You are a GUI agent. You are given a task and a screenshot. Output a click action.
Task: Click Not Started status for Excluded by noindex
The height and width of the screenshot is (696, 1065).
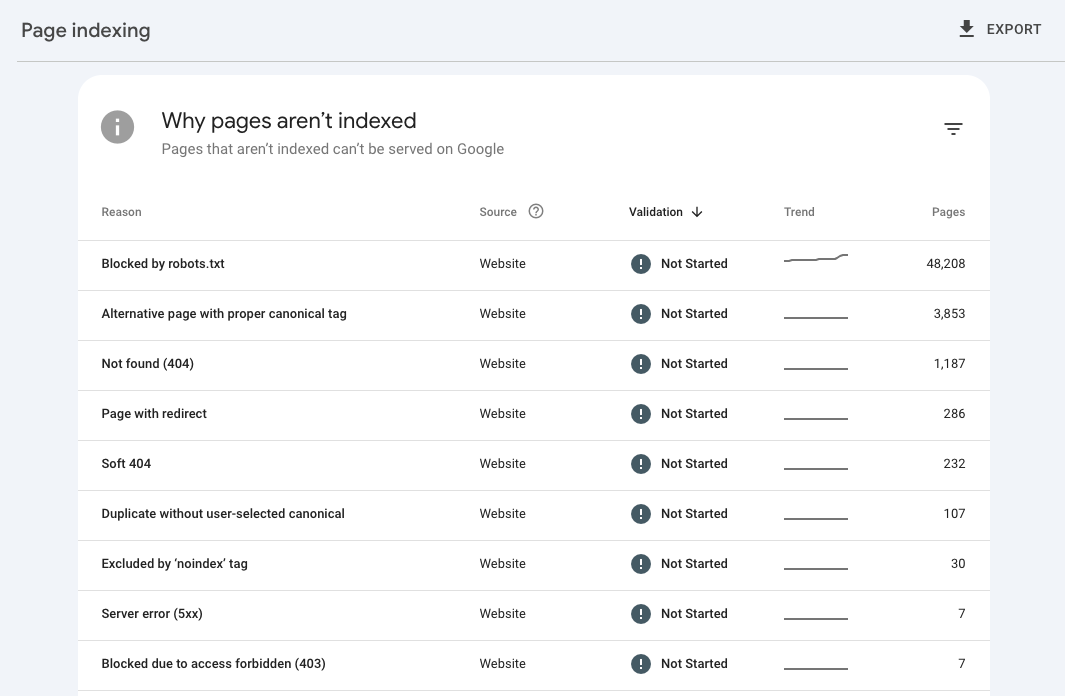tap(694, 563)
